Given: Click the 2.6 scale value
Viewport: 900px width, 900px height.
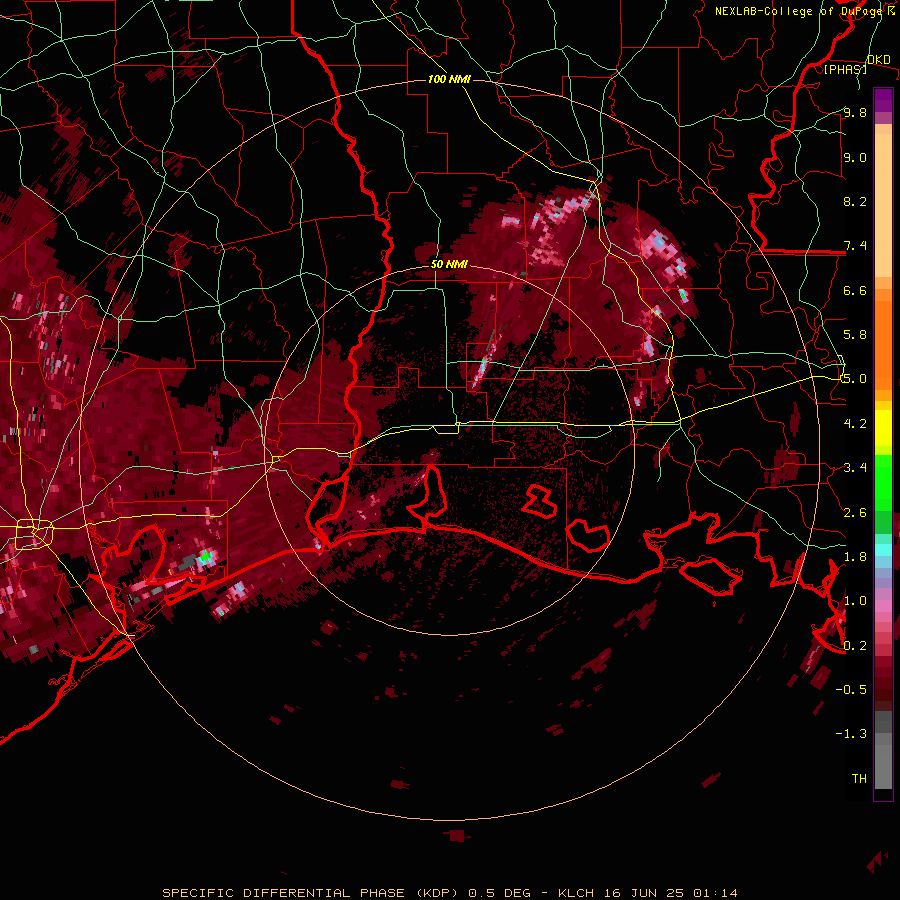Looking at the screenshot, I should pyautogui.click(x=855, y=513).
